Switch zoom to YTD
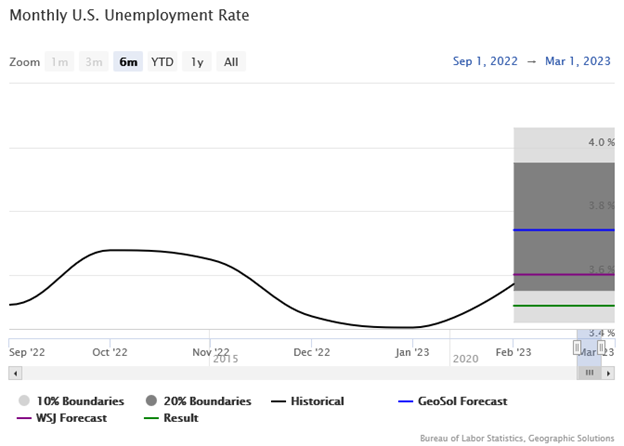The height and width of the screenshot is (446, 624). click(x=162, y=62)
